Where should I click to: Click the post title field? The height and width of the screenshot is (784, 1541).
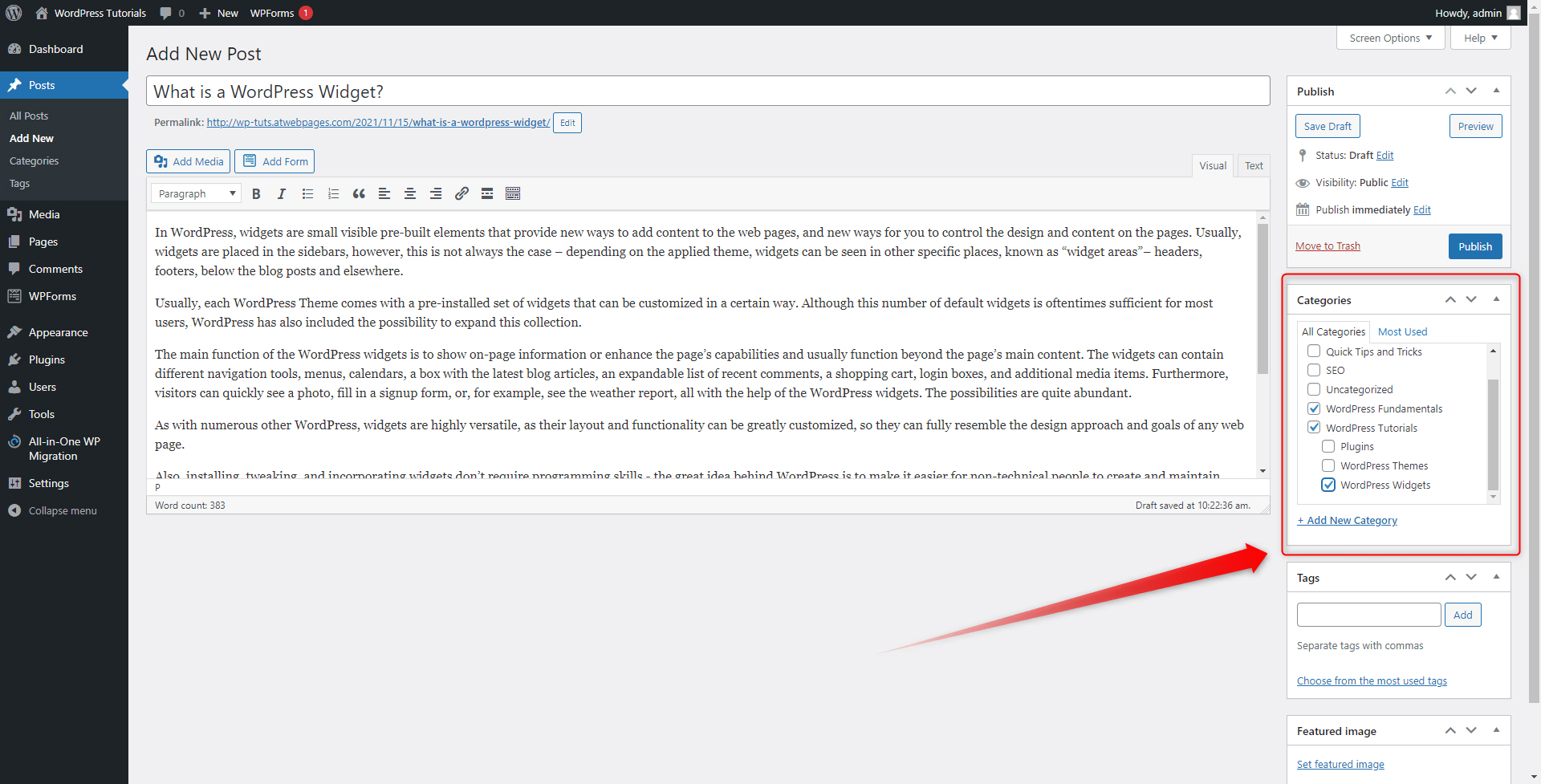[x=708, y=91]
